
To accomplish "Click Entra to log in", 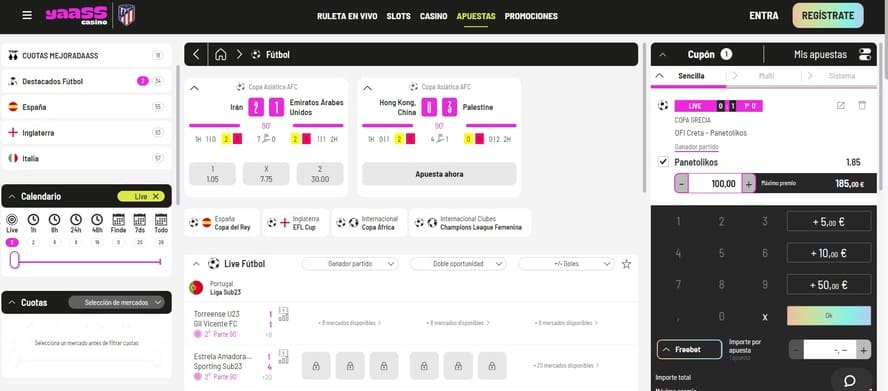I will click(x=763, y=16).
